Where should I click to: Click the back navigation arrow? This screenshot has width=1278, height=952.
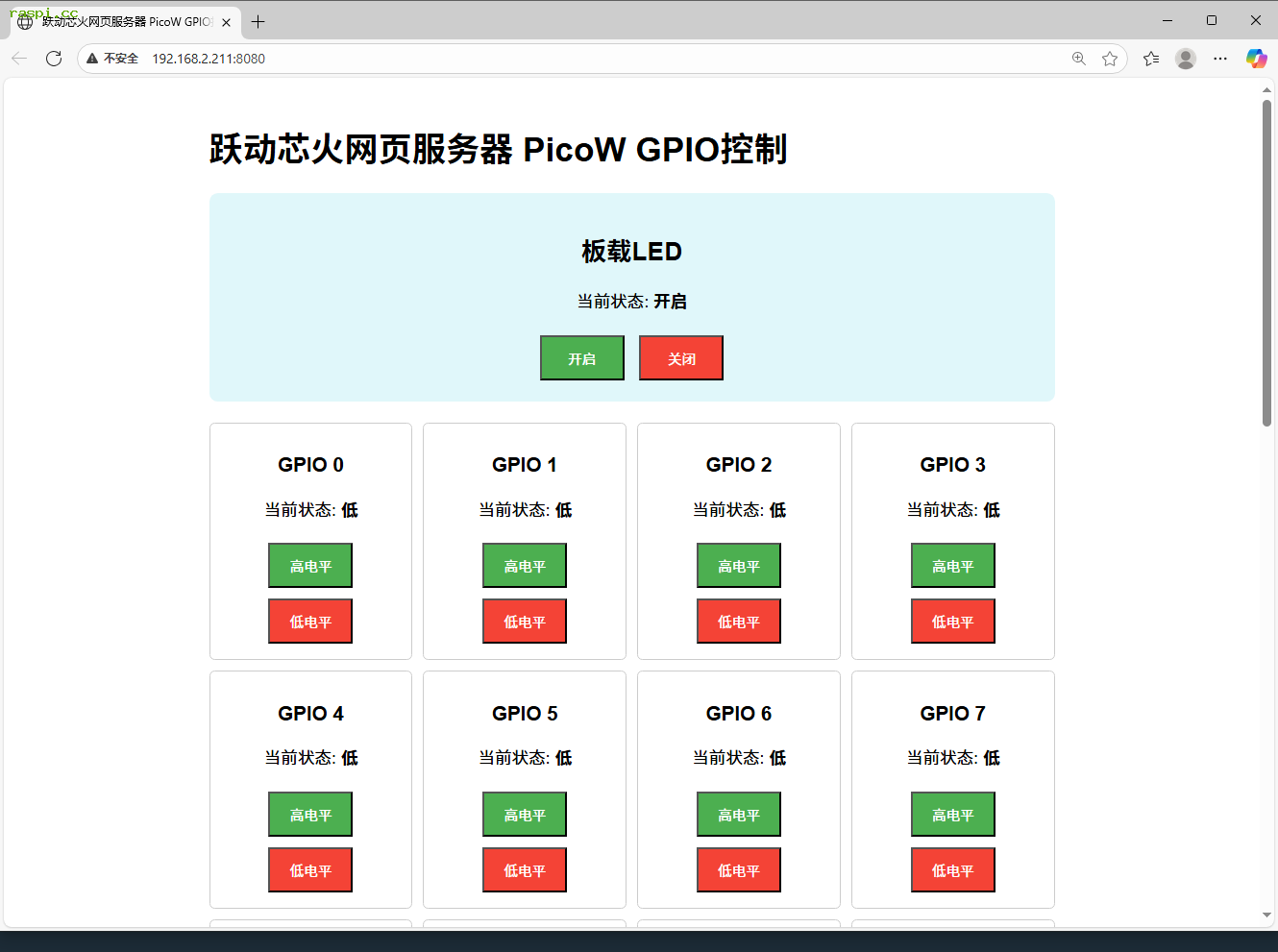click(x=19, y=58)
